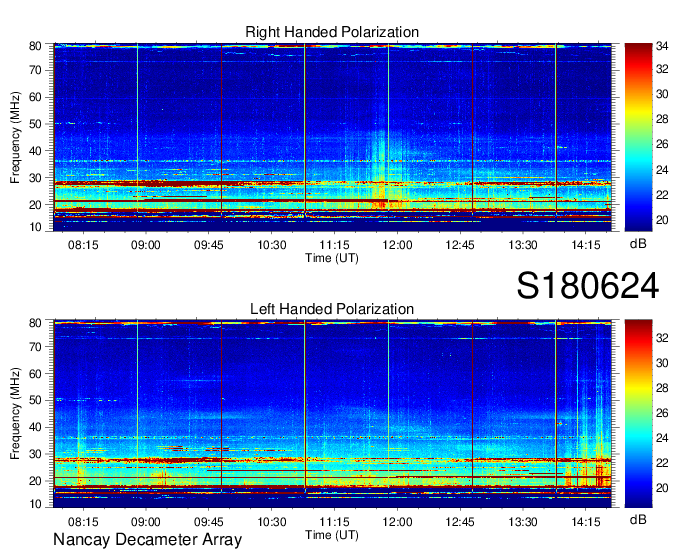Click the 'dB' label under lower color scale

(638, 520)
